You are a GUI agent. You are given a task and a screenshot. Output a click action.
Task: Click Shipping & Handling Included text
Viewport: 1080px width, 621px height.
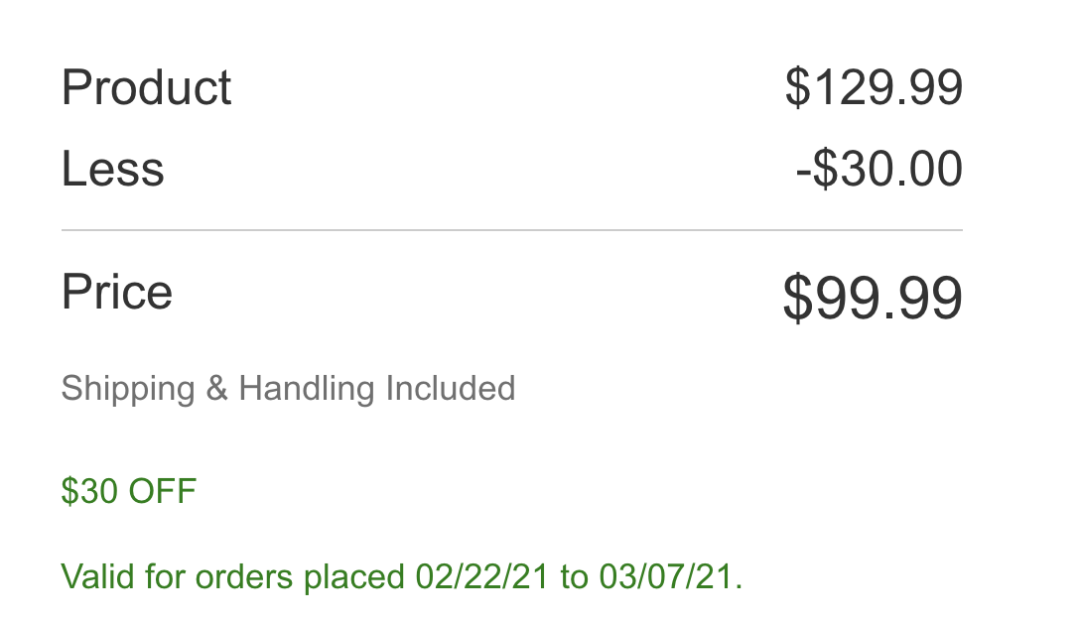point(288,389)
